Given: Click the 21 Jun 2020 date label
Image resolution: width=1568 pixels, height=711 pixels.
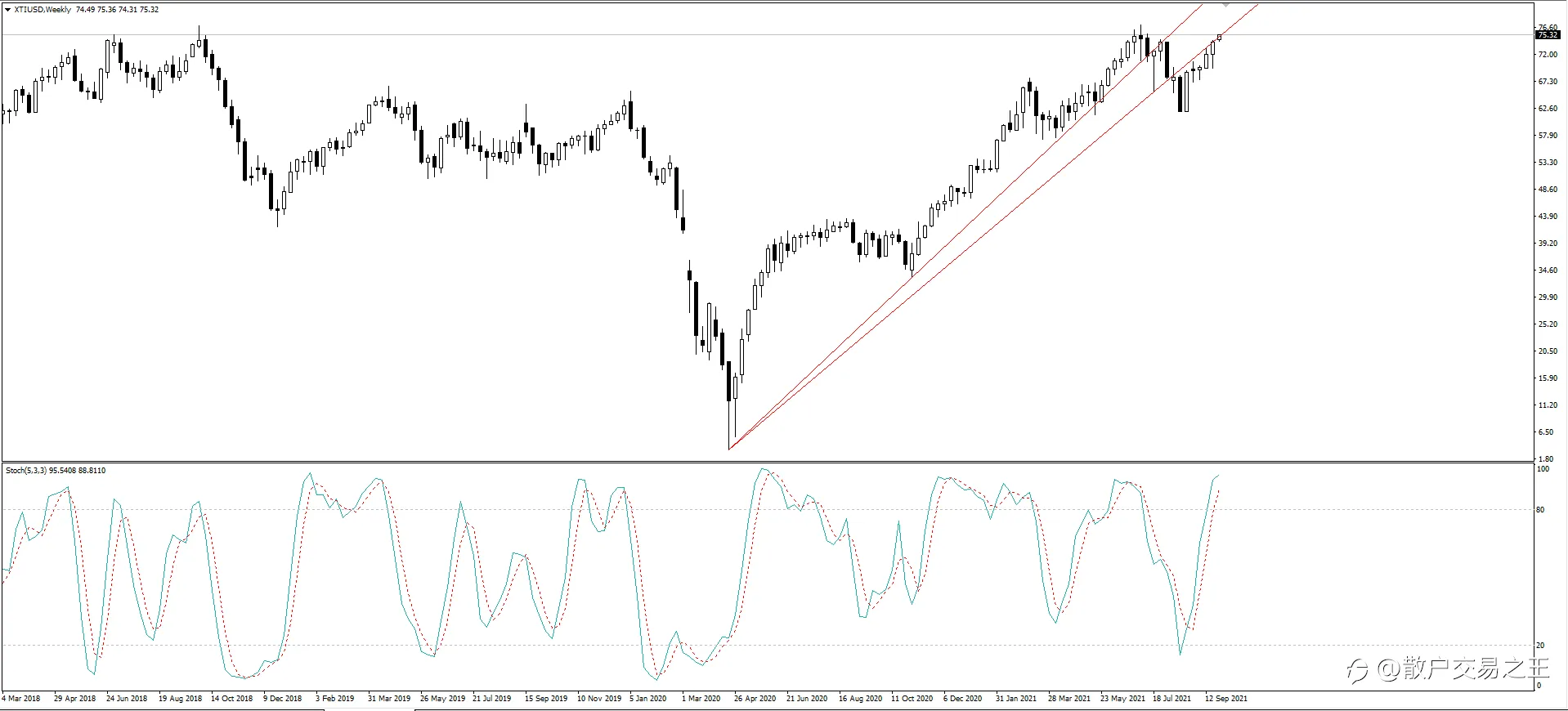Looking at the screenshot, I should (807, 699).
